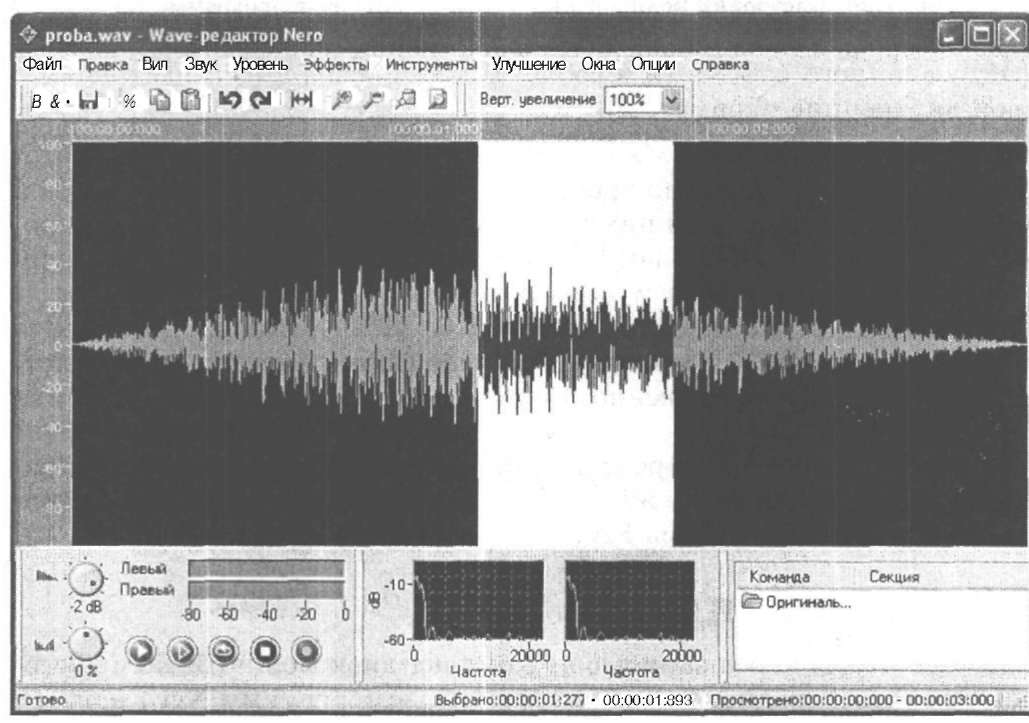Viewport: 1029px width, 723px height.
Task: Start recording with the Record button
Action: tap(306, 651)
